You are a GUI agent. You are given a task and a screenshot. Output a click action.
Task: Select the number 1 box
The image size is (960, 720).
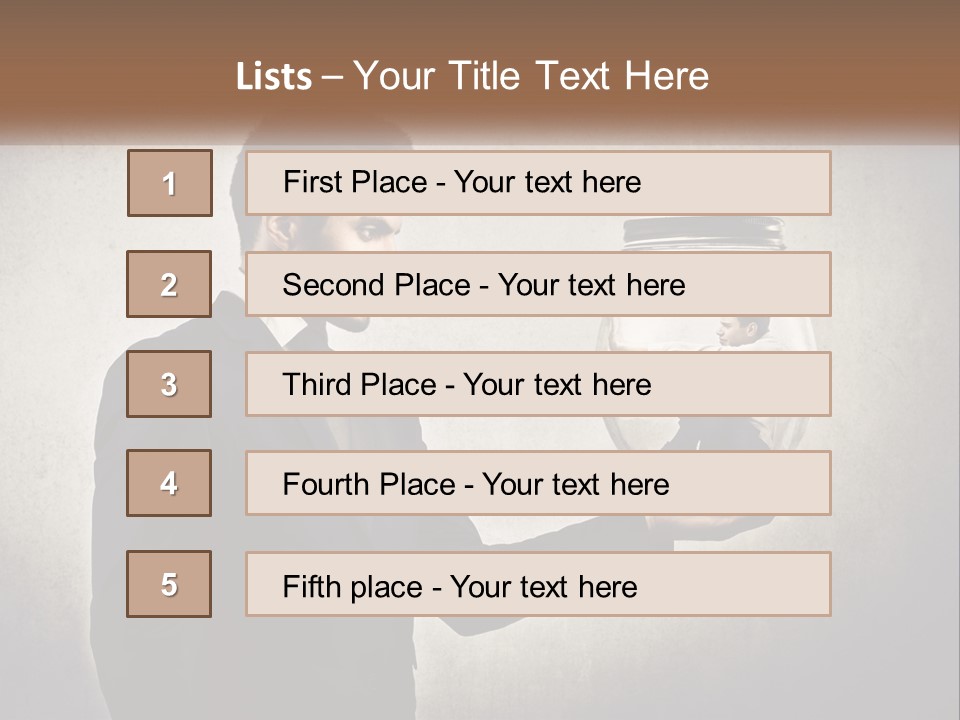click(x=170, y=183)
